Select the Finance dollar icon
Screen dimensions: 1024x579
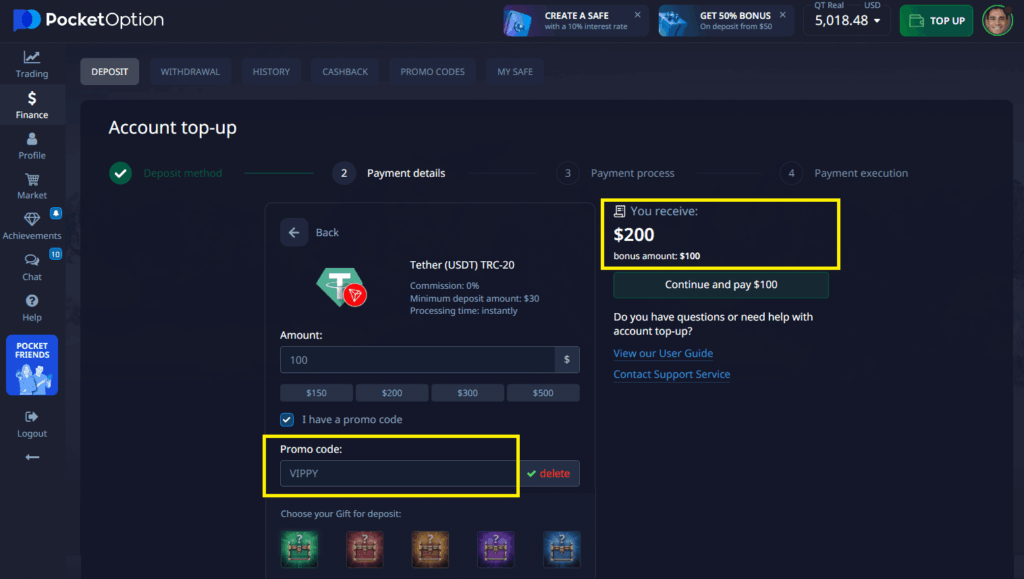coord(31,100)
